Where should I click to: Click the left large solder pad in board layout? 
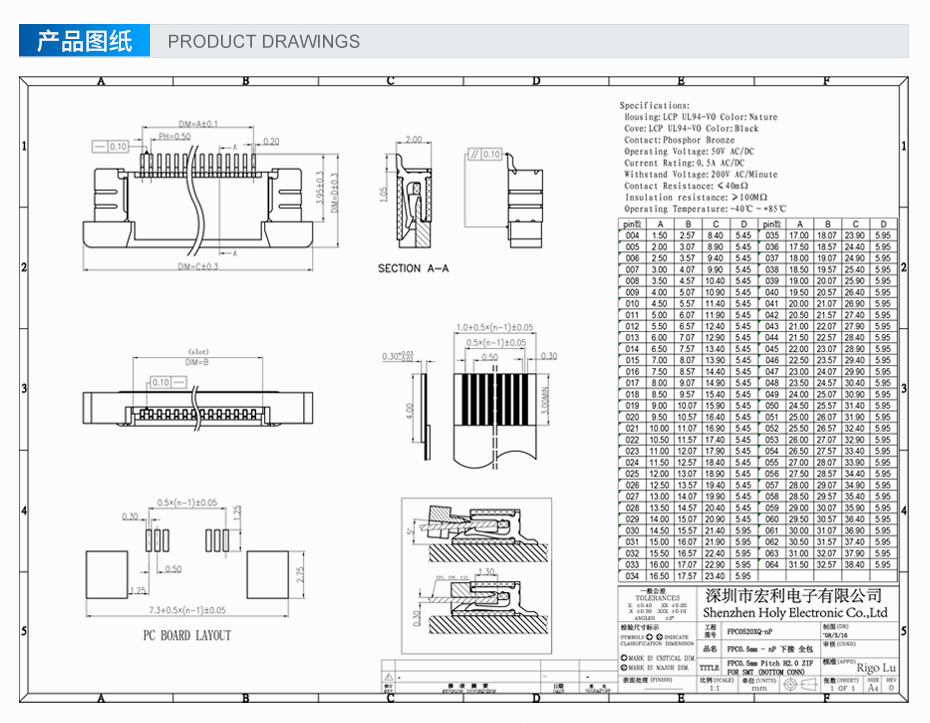point(107,575)
